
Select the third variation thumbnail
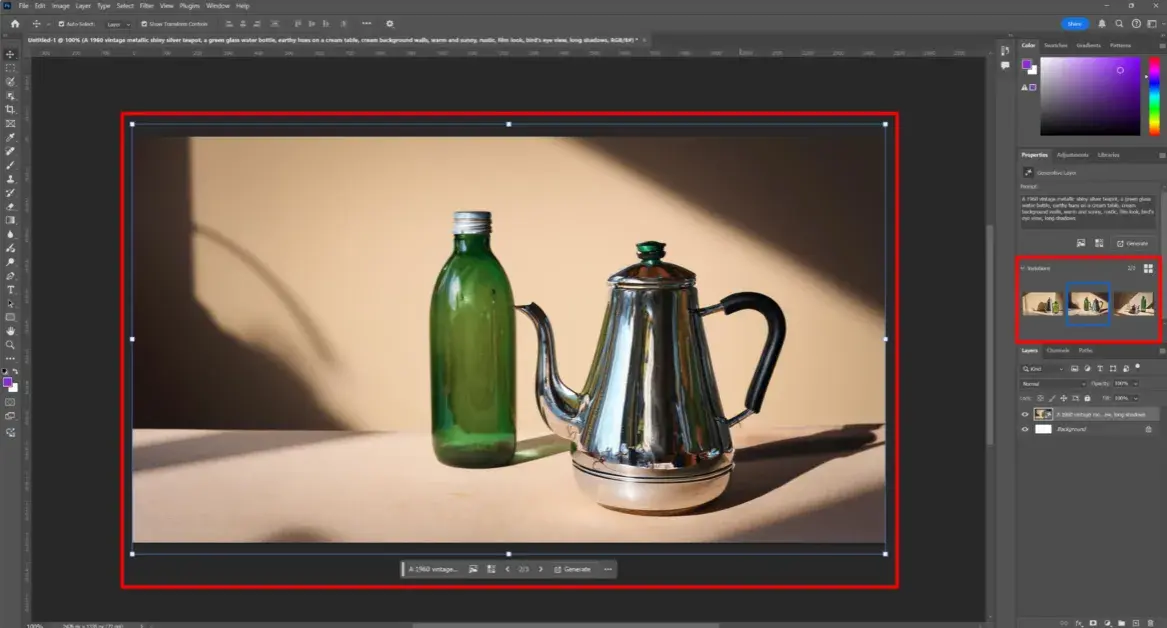[x=1134, y=304]
